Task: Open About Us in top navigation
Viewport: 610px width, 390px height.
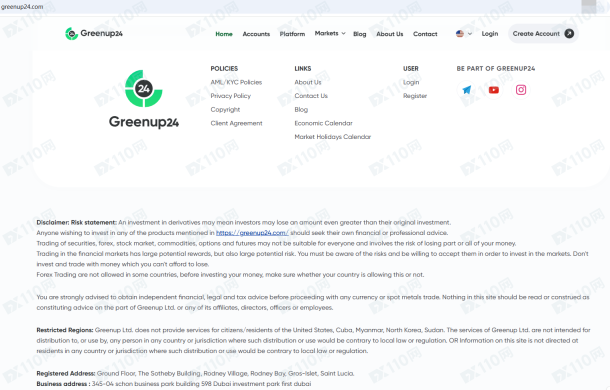Action: coord(389,34)
